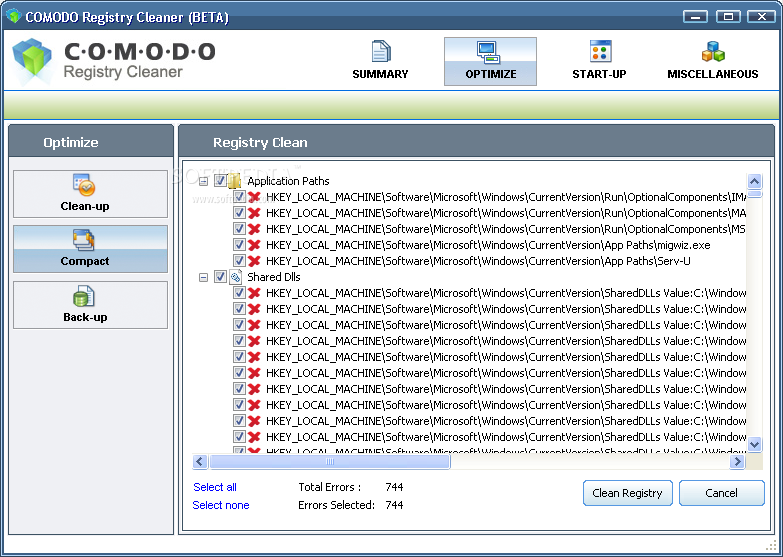This screenshot has height=557, width=783.
Task: Click the vertical scrollbar up arrow
Action: click(x=754, y=181)
